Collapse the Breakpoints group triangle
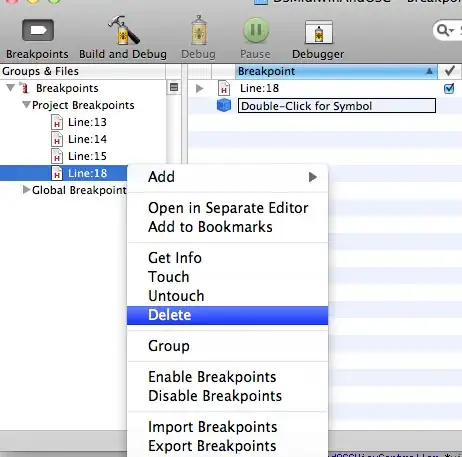 pyautogui.click(x=11, y=88)
